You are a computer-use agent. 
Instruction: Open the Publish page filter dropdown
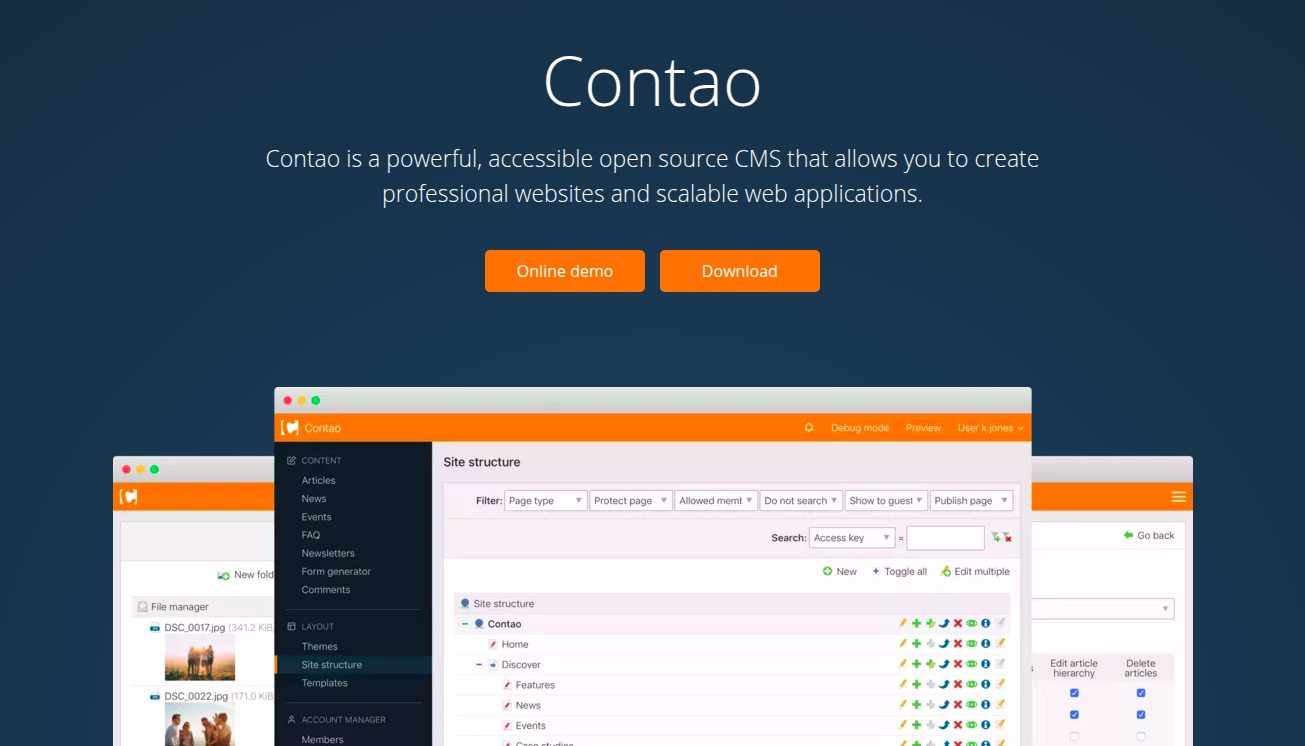click(x=971, y=501)
